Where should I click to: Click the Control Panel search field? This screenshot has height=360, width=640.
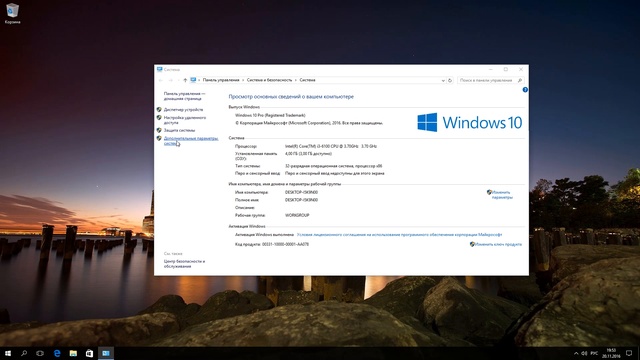point(491,80)
